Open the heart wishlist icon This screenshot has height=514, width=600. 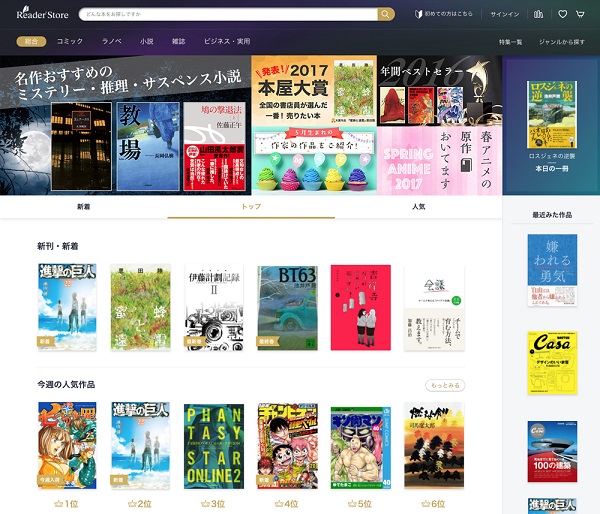tap(562, 14)
